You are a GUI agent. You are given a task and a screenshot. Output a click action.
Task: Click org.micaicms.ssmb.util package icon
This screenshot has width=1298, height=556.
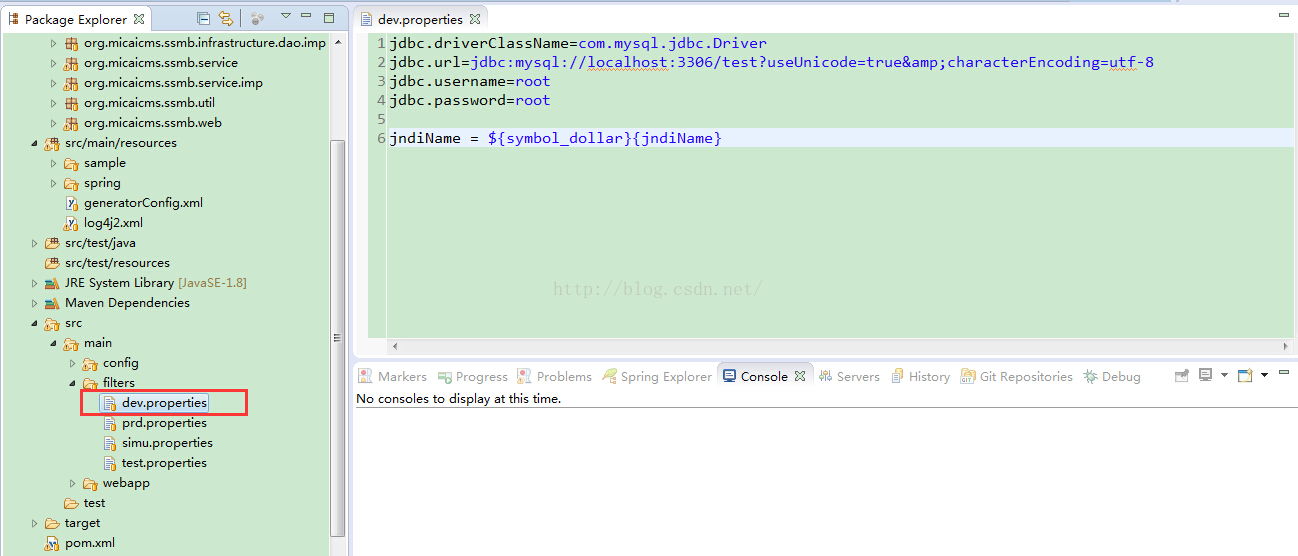tap(71, 103)
